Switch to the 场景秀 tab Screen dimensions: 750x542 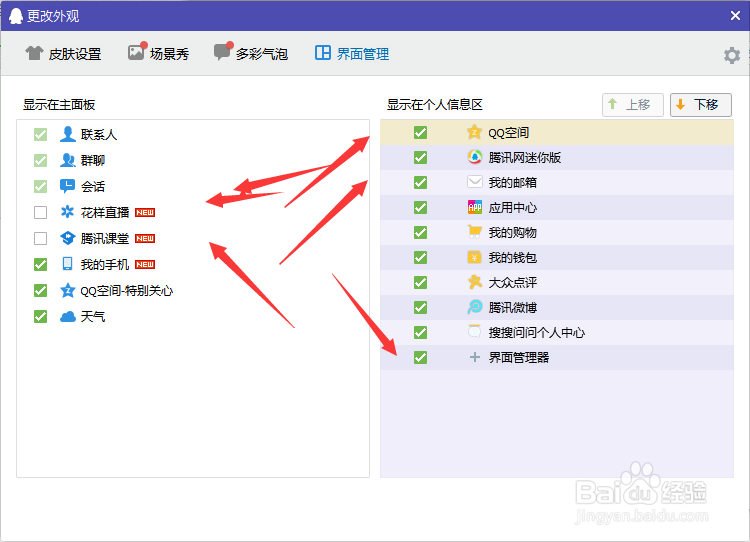pos(158,53)
